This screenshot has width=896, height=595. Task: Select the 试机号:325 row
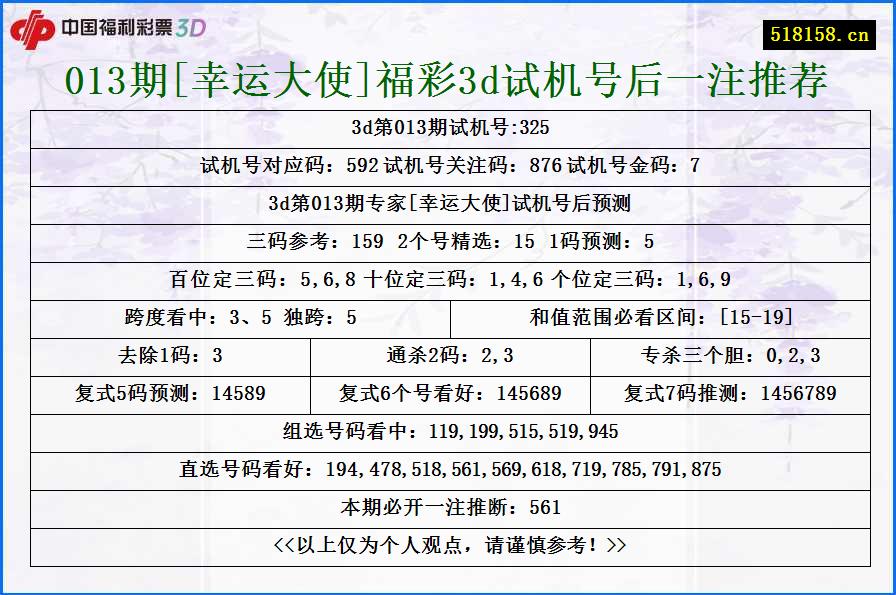(448, 128)
